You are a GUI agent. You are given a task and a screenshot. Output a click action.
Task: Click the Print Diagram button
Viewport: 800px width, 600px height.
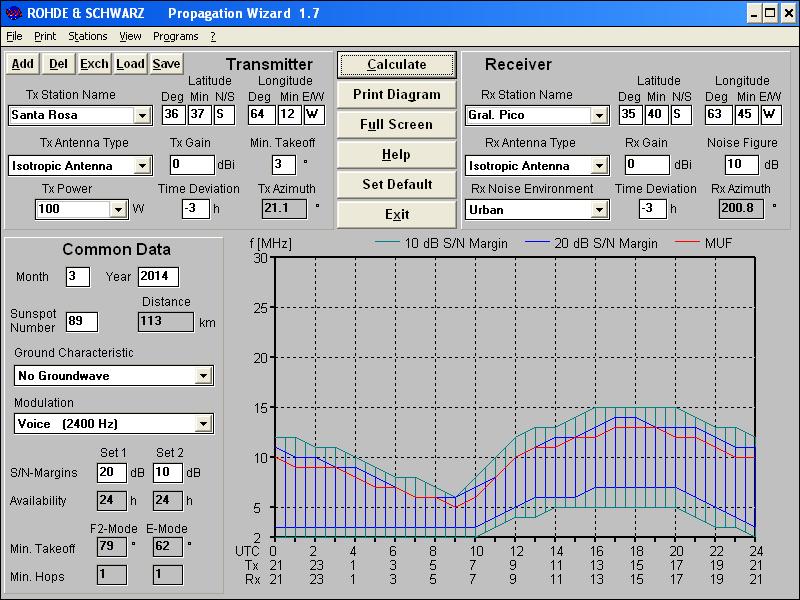(396, 94)
